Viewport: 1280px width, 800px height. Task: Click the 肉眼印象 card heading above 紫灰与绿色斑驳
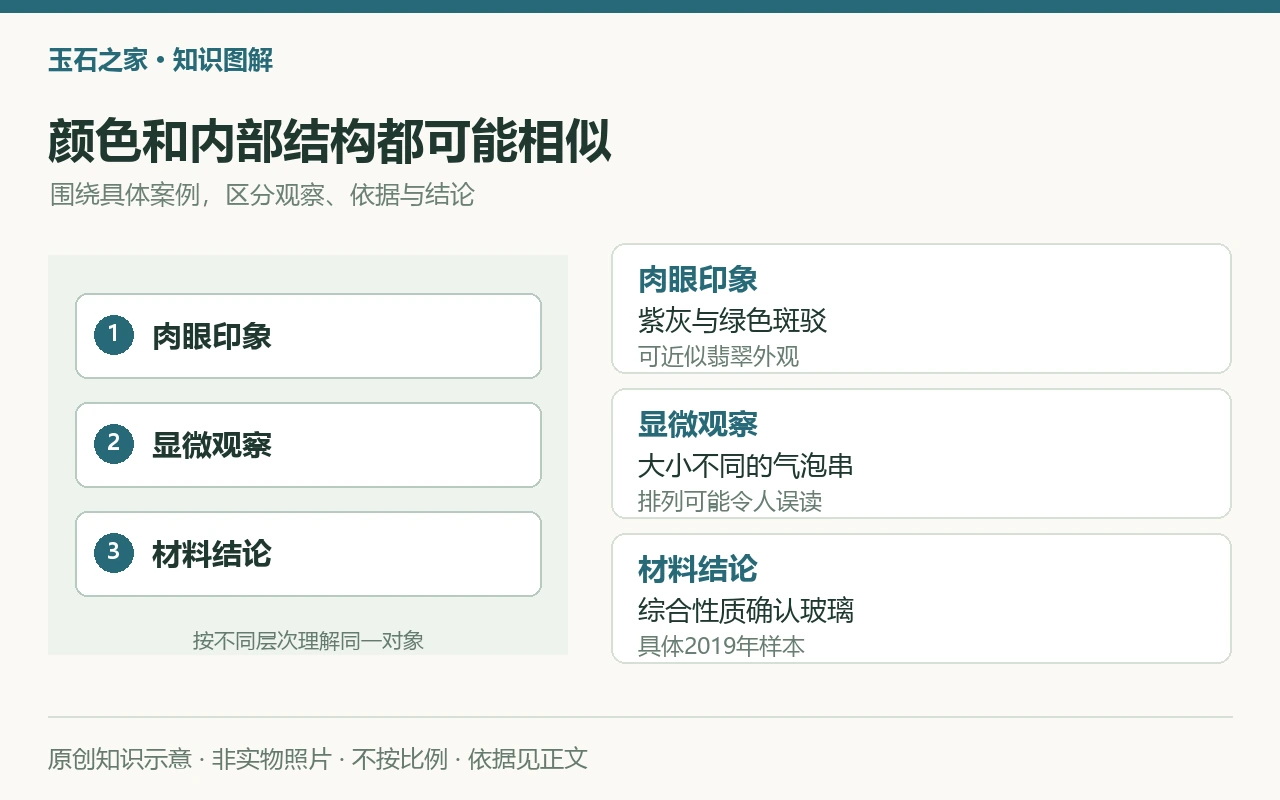pos(698,280)
